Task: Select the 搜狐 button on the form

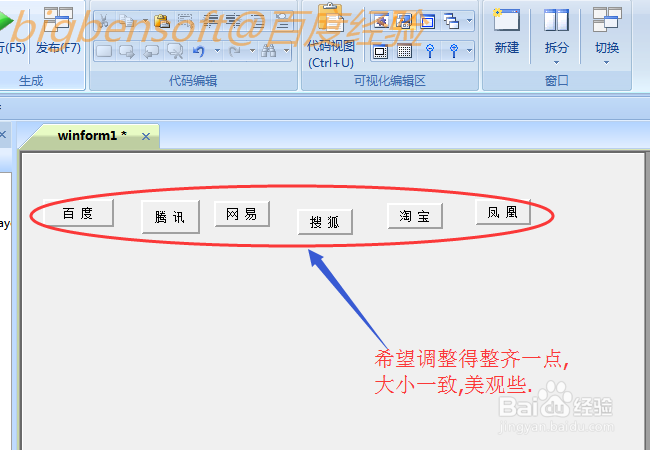Action: (x=325, y=222)
